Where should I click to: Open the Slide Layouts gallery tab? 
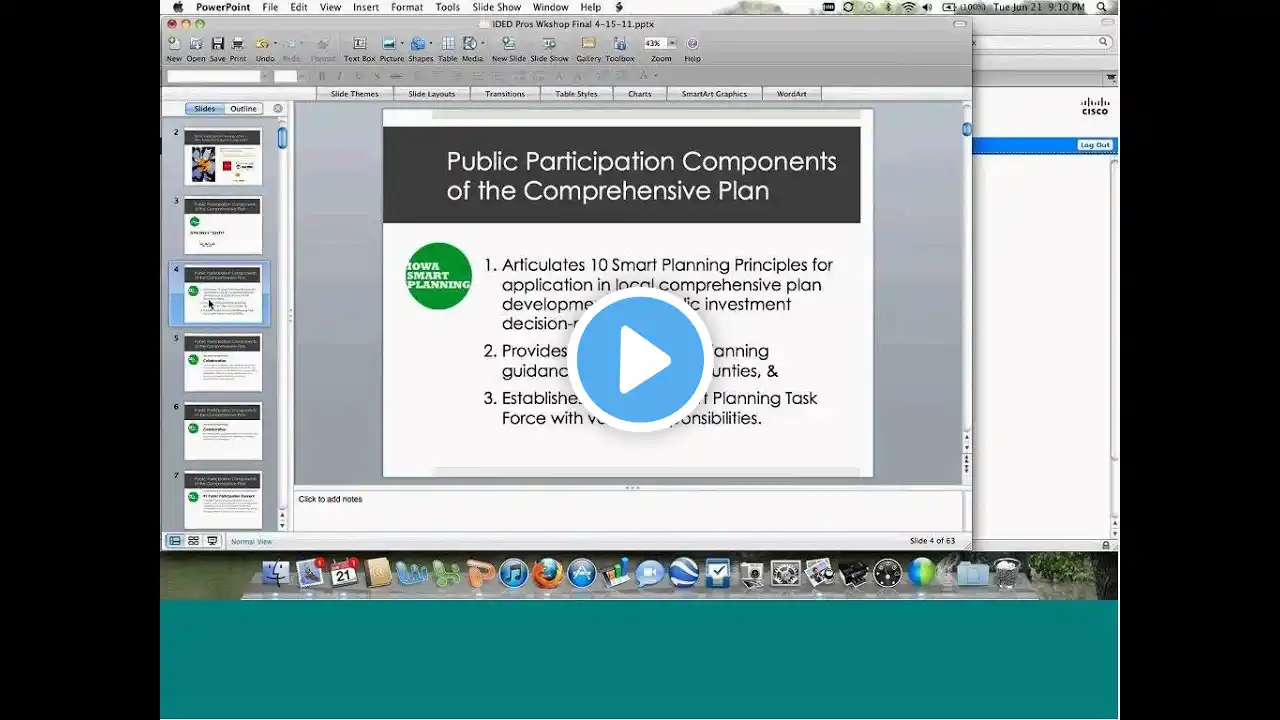[431, 94]
